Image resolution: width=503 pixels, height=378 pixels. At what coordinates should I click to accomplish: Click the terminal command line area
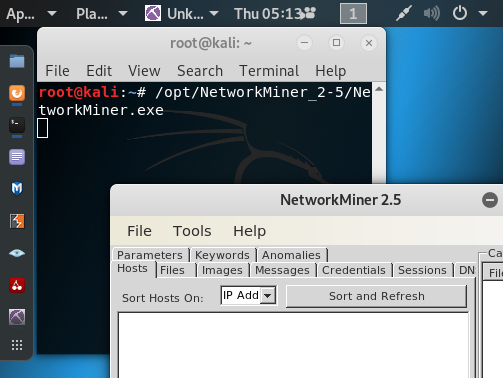click(x=204, y=101)
